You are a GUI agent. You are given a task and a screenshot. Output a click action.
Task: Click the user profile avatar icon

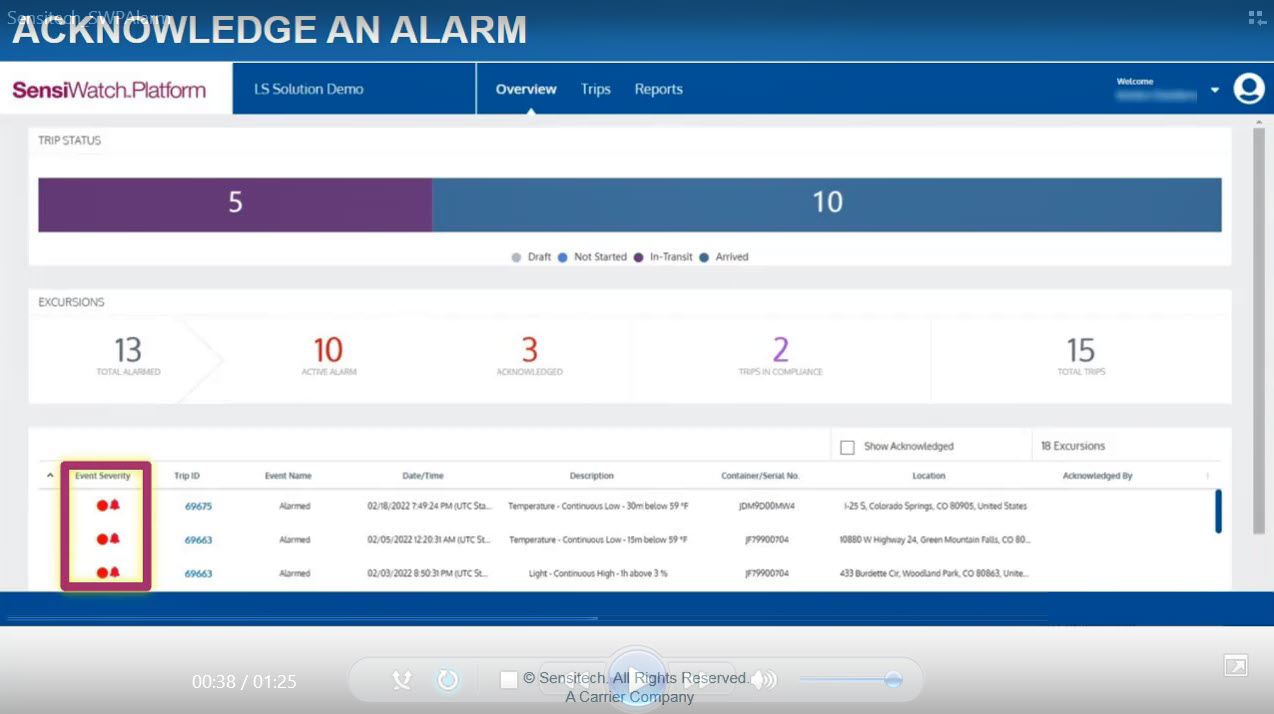tap(1248, 89)
